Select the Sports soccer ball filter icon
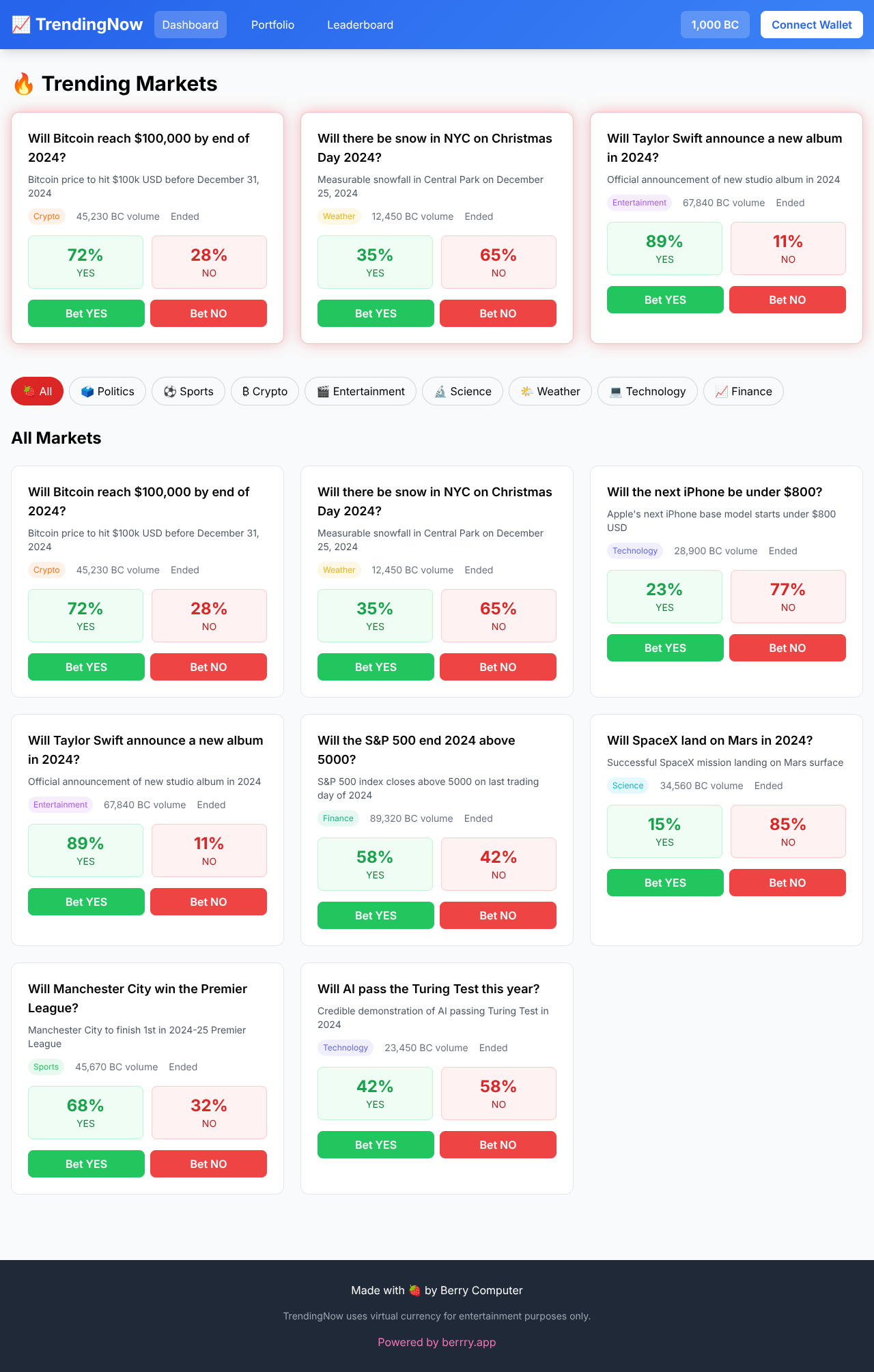The image size is (874, 1372). (x=169, y=391)
